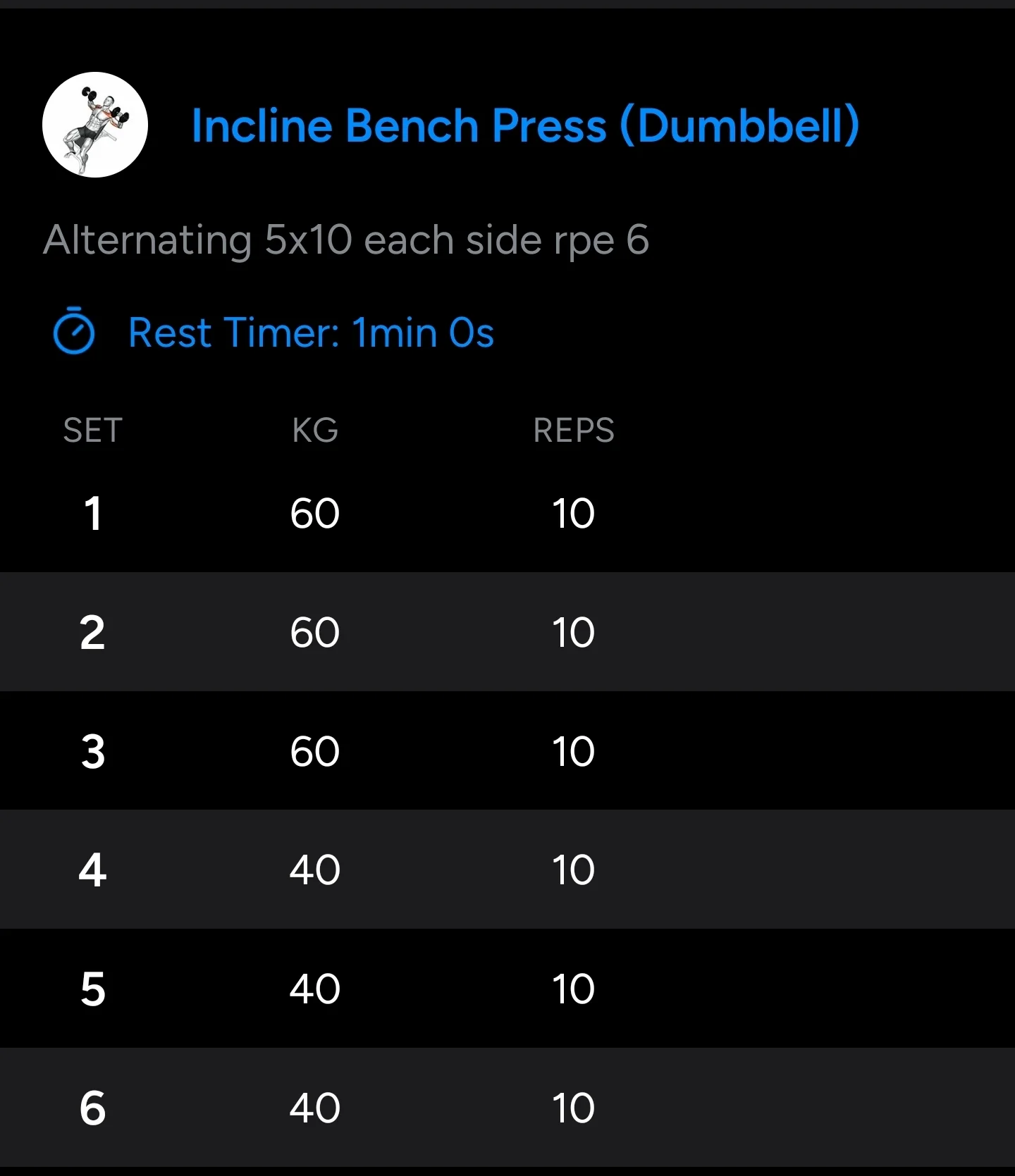Tap the REPS column header

coord(574,430)
